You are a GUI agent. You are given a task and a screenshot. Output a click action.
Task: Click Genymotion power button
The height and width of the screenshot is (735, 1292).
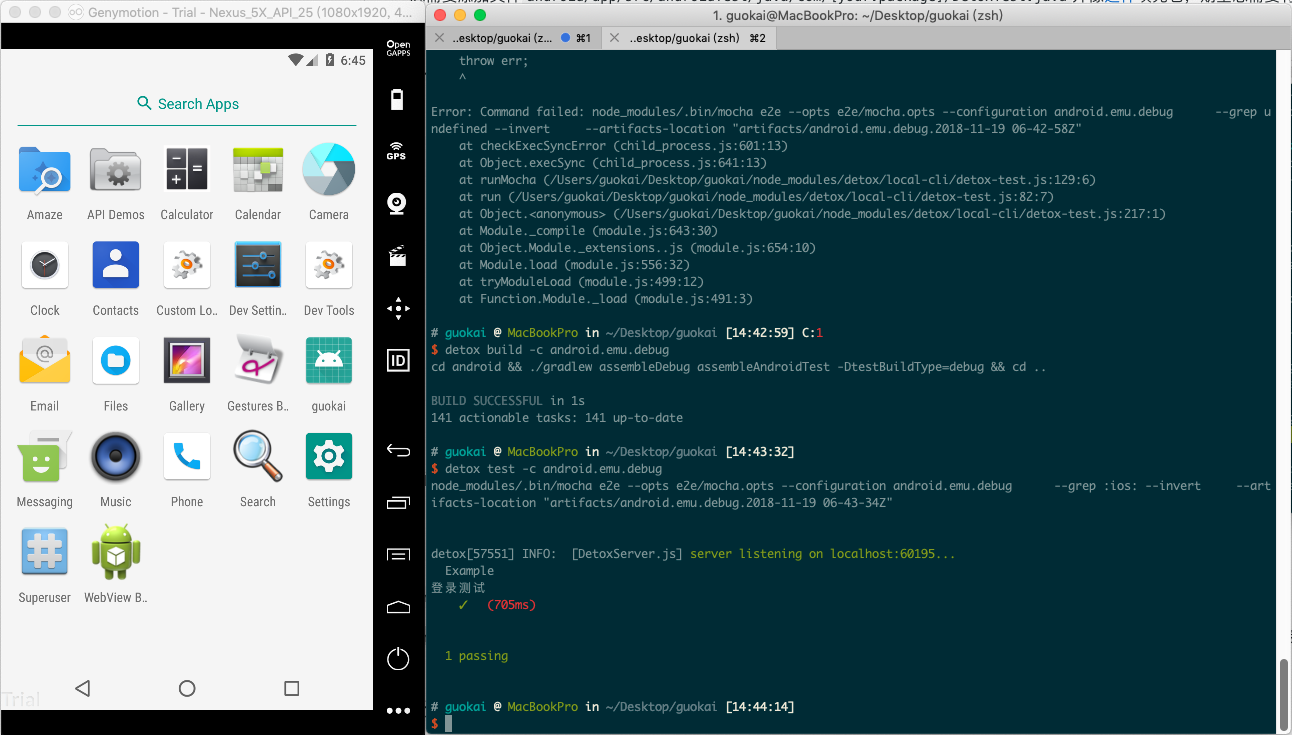[398, 659]
